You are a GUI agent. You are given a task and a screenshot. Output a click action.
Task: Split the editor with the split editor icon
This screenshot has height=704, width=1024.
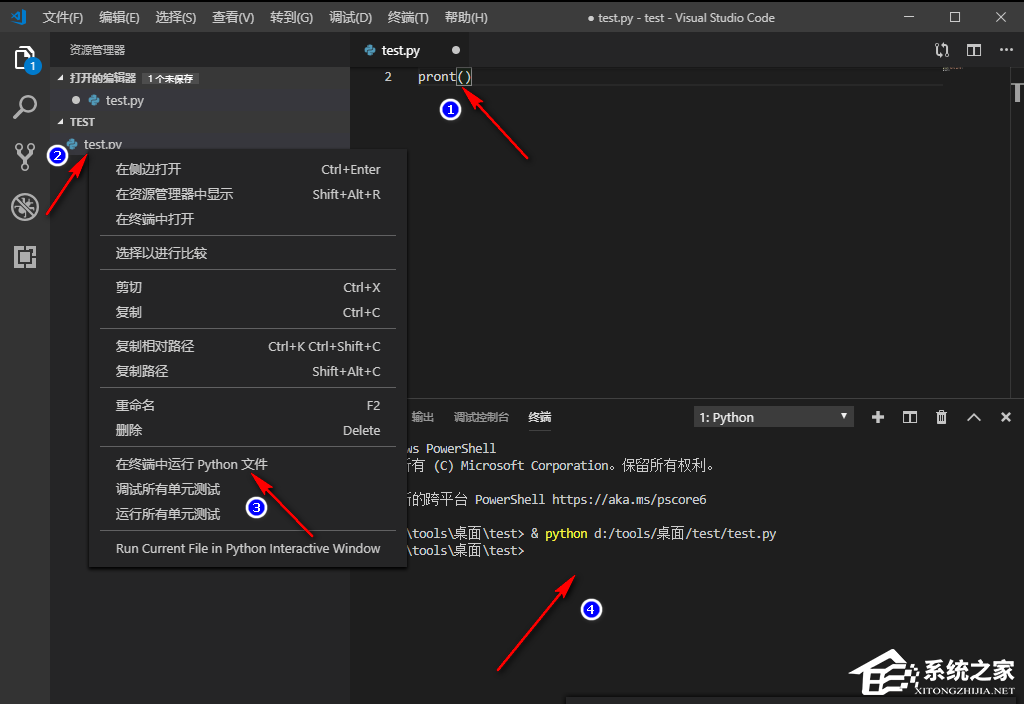[973, 49]
